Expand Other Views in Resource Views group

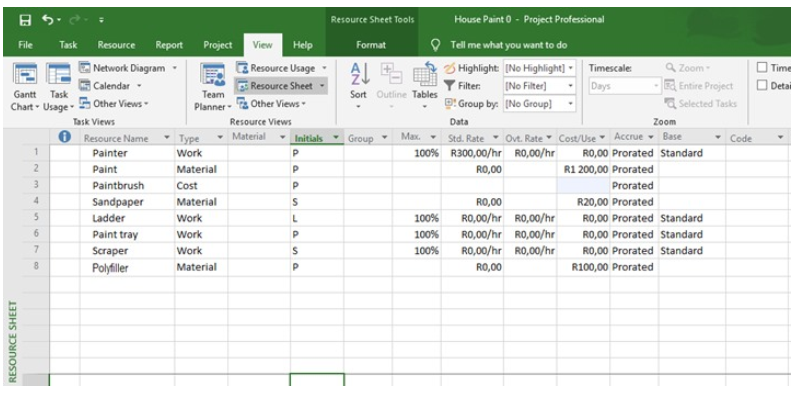point(271,104)
